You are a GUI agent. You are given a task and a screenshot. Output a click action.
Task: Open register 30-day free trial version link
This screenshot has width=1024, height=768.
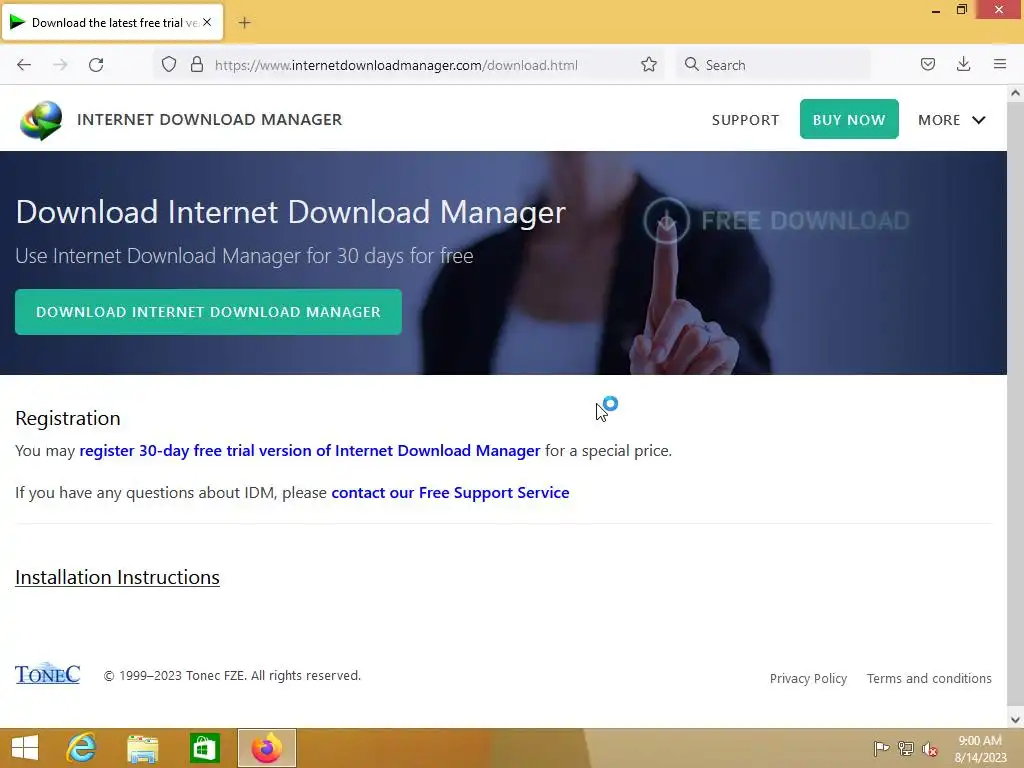[x=310, y=451]
